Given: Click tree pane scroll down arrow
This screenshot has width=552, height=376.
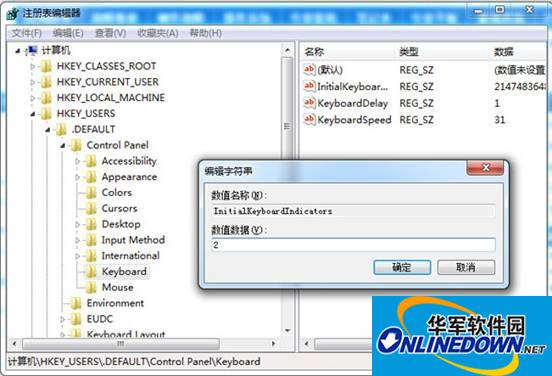Looking at the screenshot, I should 287,330.
